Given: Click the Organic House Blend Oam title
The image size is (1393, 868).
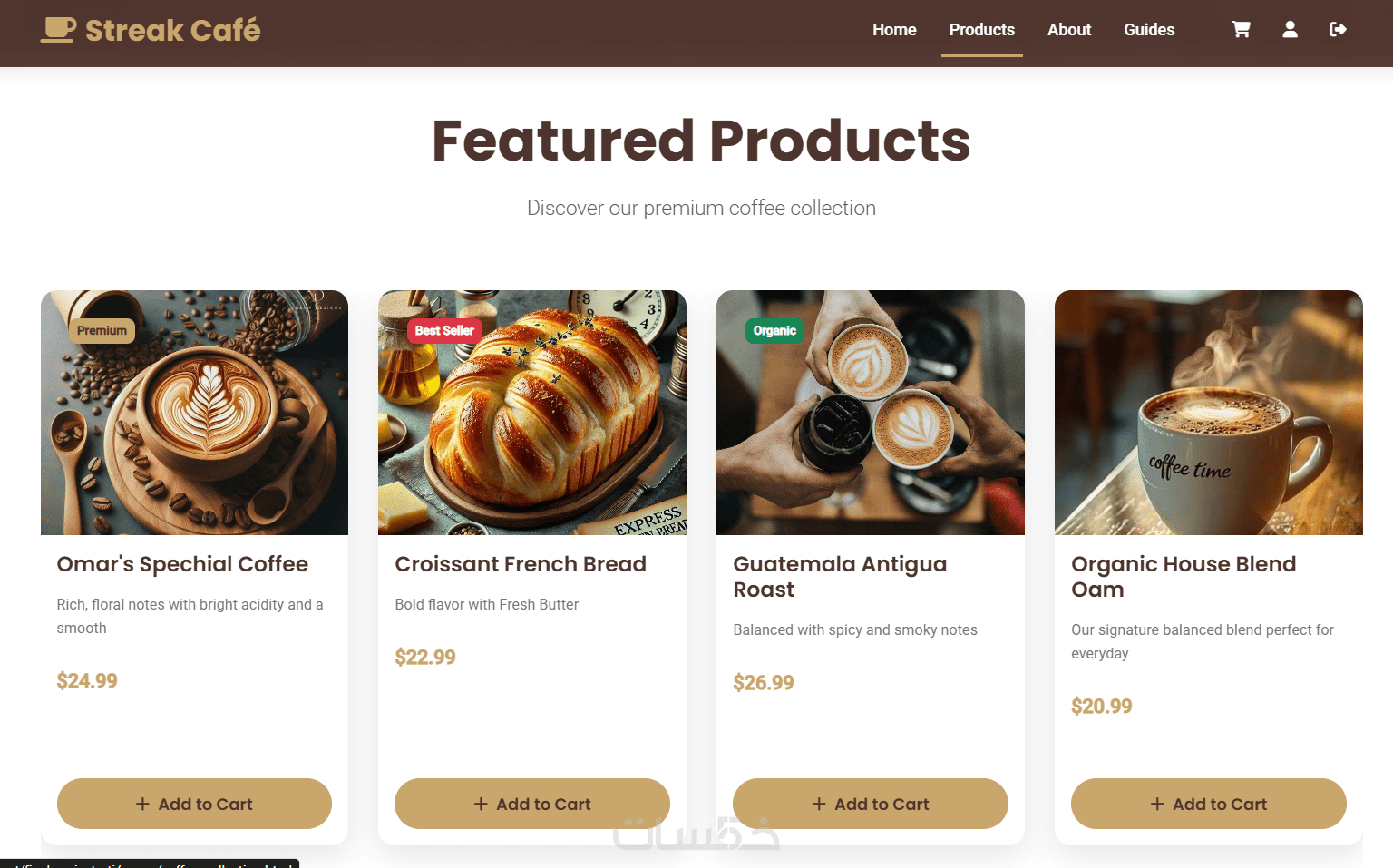Looking at the screenshot, I should coord(1184,577).
